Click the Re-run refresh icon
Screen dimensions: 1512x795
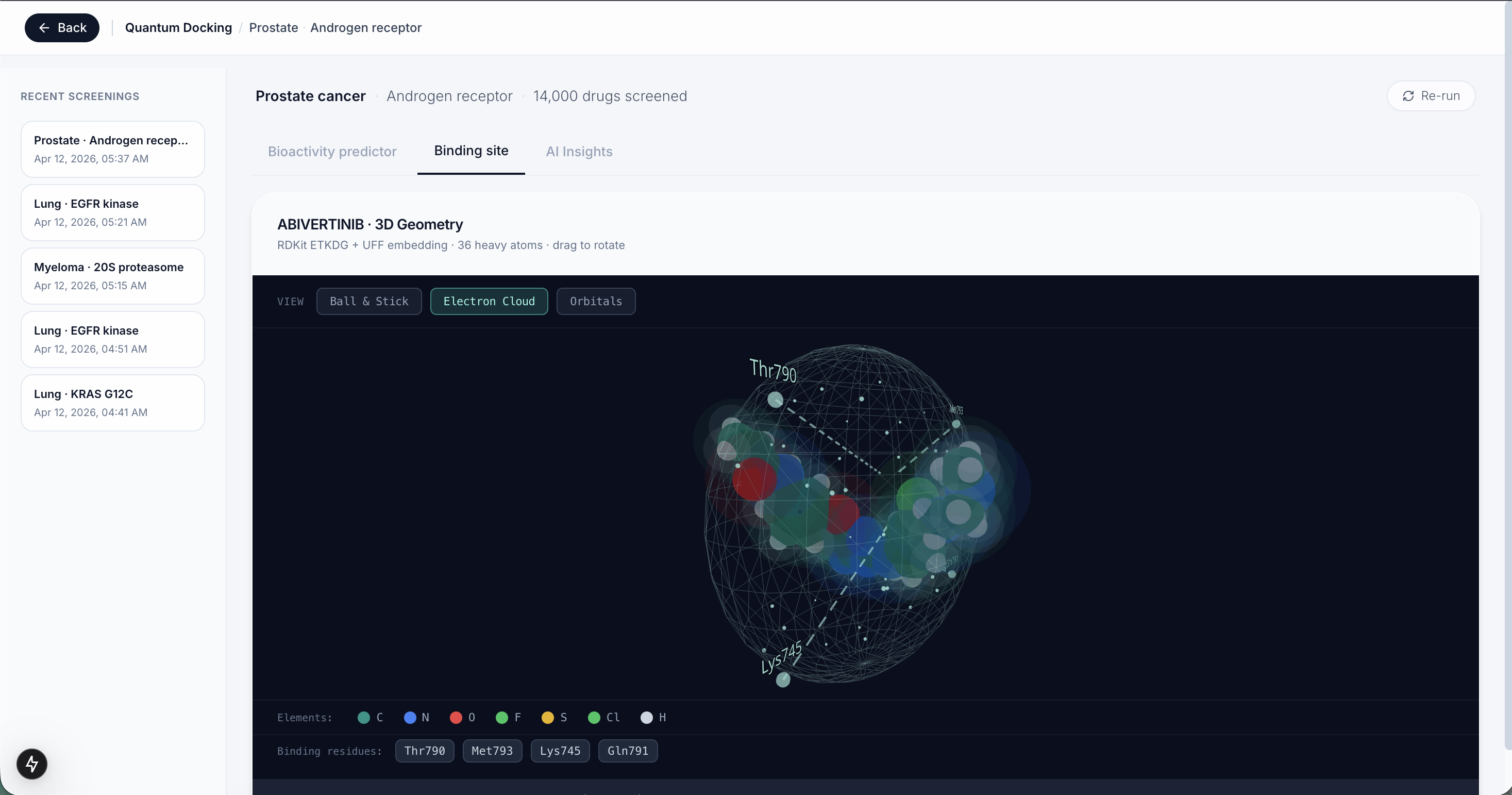click(1408, 96)
